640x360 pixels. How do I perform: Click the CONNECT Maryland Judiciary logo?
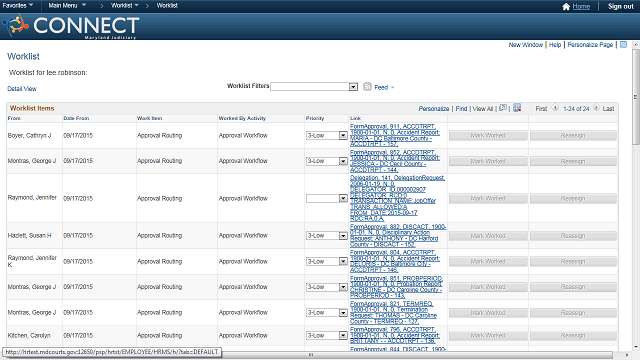[x=72, y=26]
